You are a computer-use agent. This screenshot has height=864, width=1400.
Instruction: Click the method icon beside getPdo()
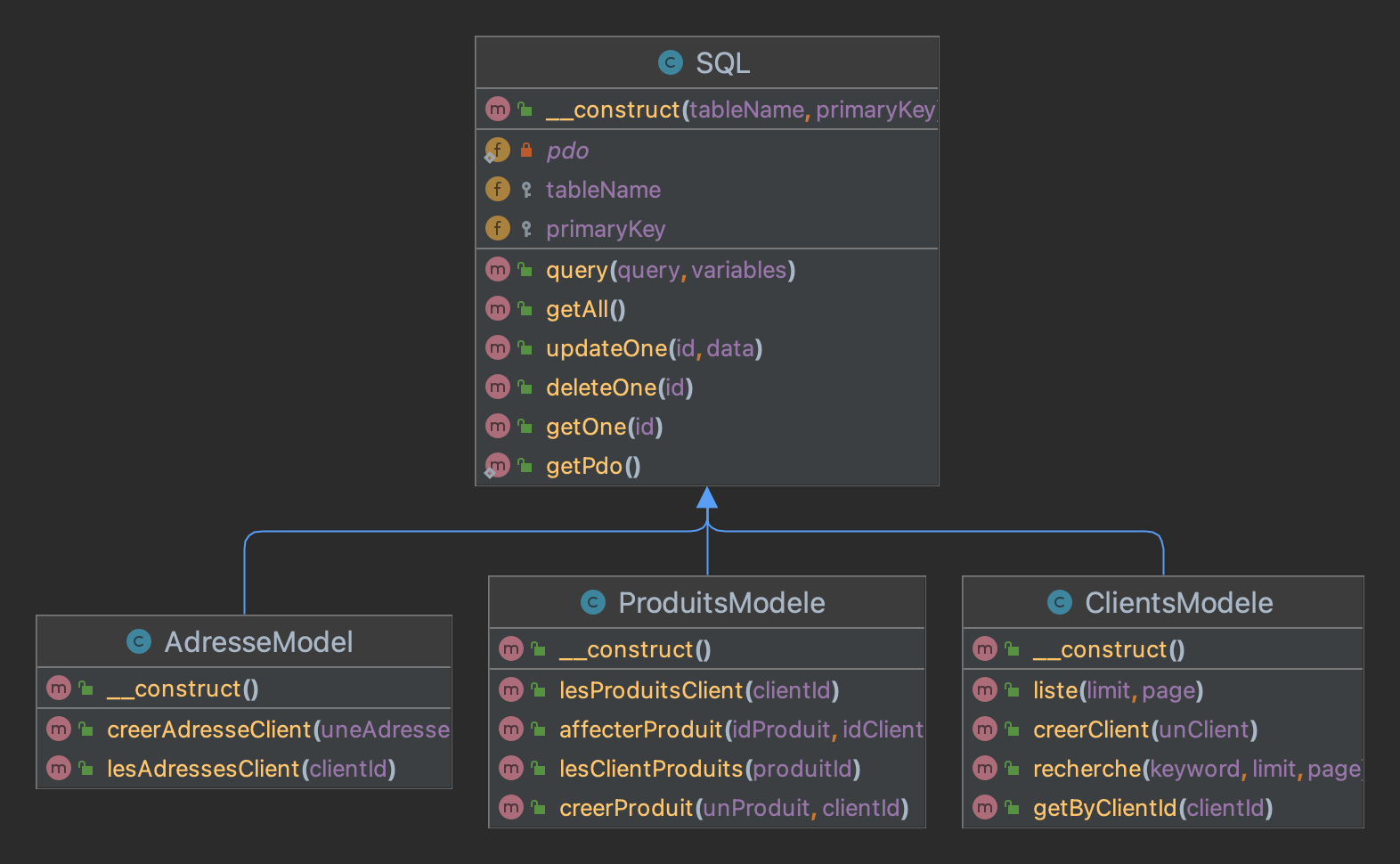tap(498, 465)
